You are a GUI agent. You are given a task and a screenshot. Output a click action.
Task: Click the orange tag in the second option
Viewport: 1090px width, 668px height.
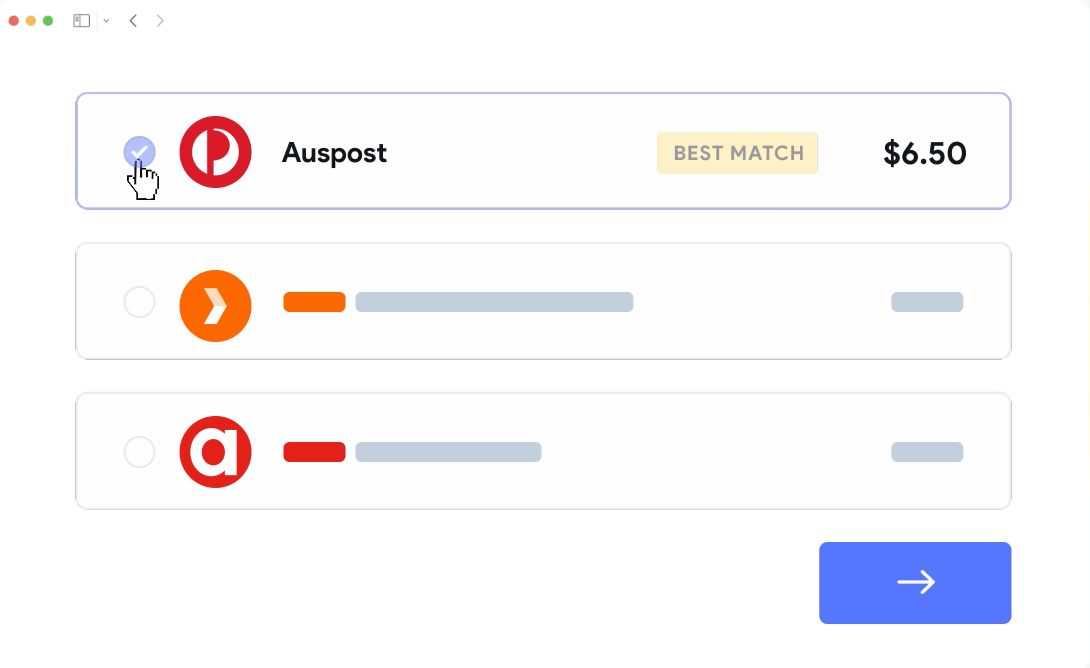(314, 302)
